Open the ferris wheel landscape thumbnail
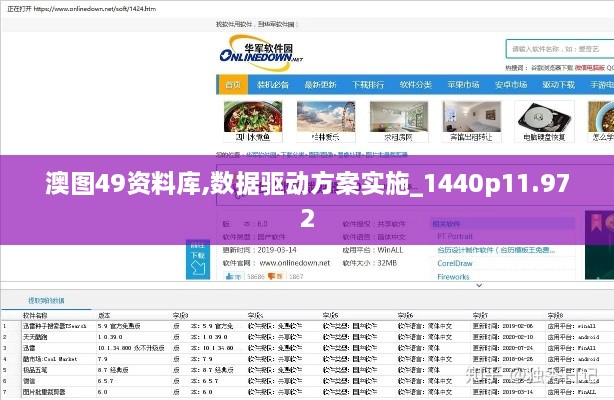This screenshot has height=400, width=614. coord(326,116)
